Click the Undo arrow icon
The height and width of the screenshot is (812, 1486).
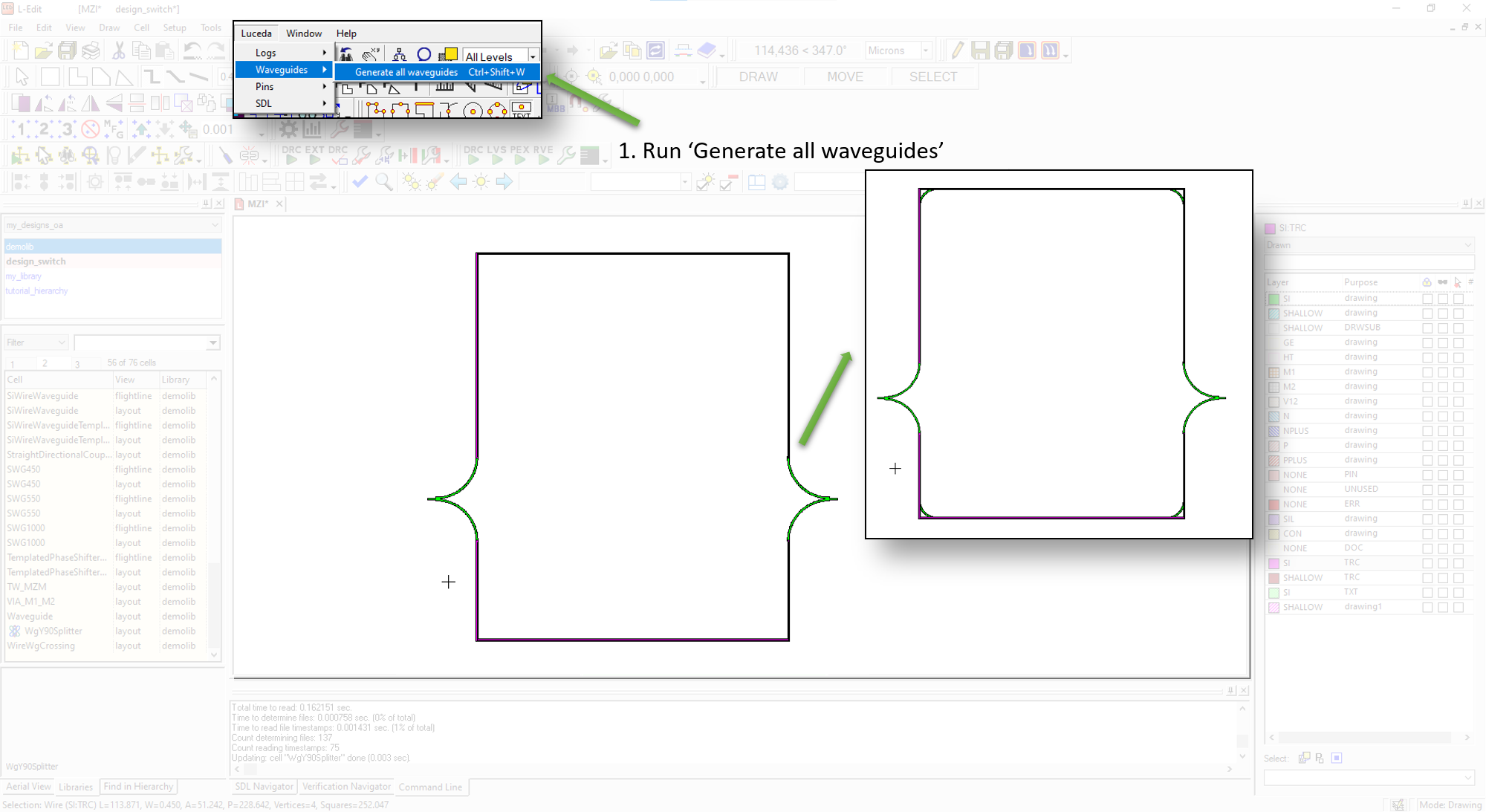(192, 51)
